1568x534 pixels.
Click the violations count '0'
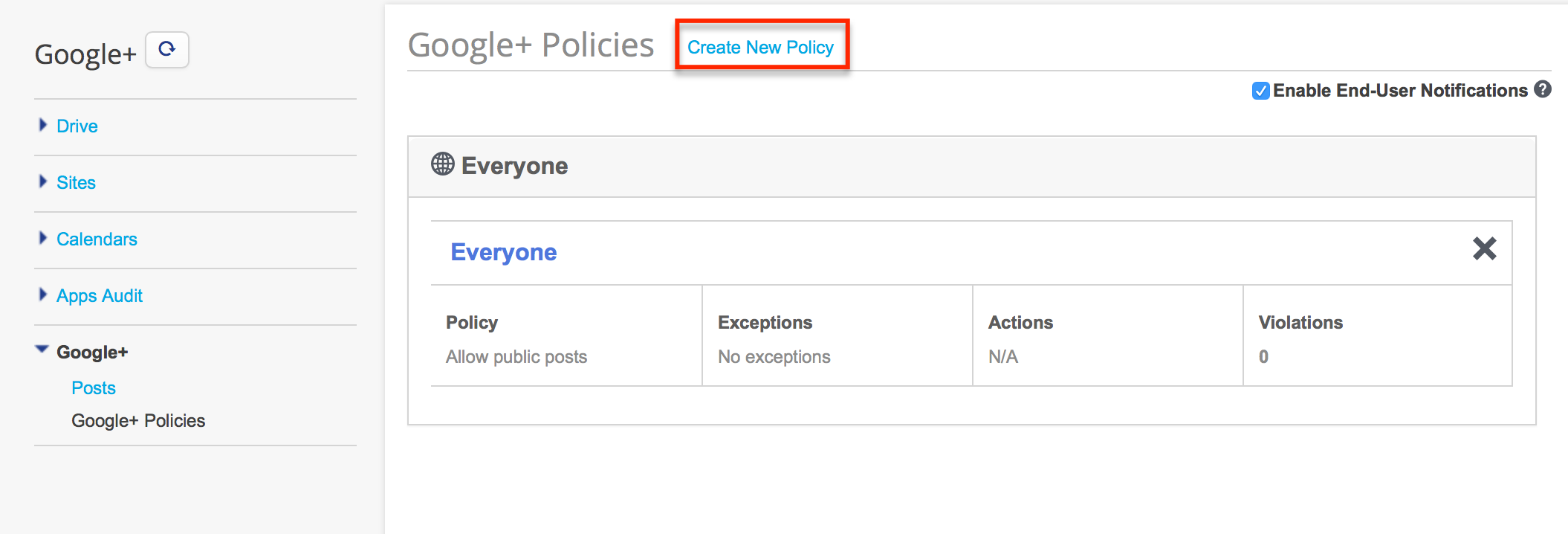(1263, 357)
